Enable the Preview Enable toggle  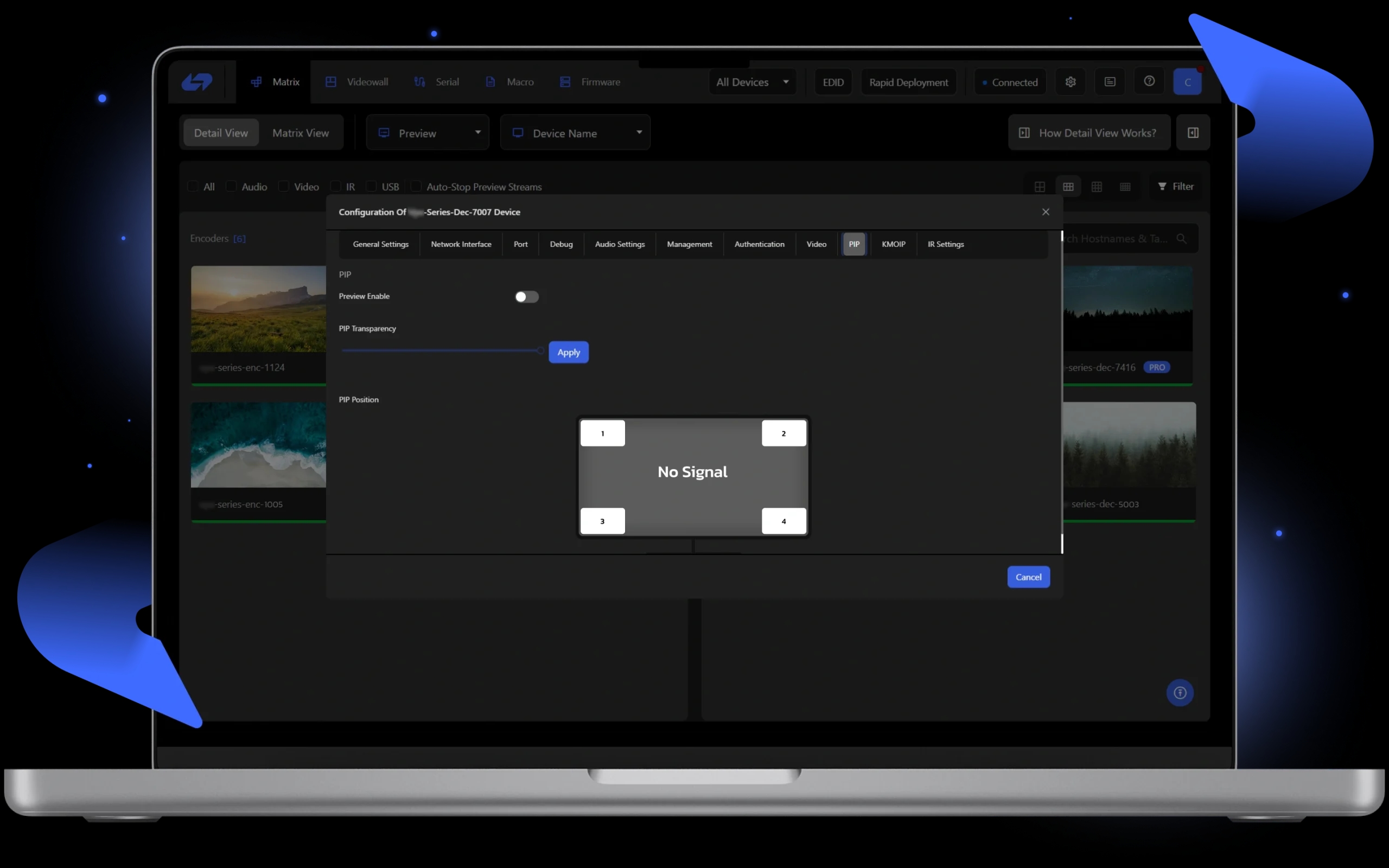(526, 297)
